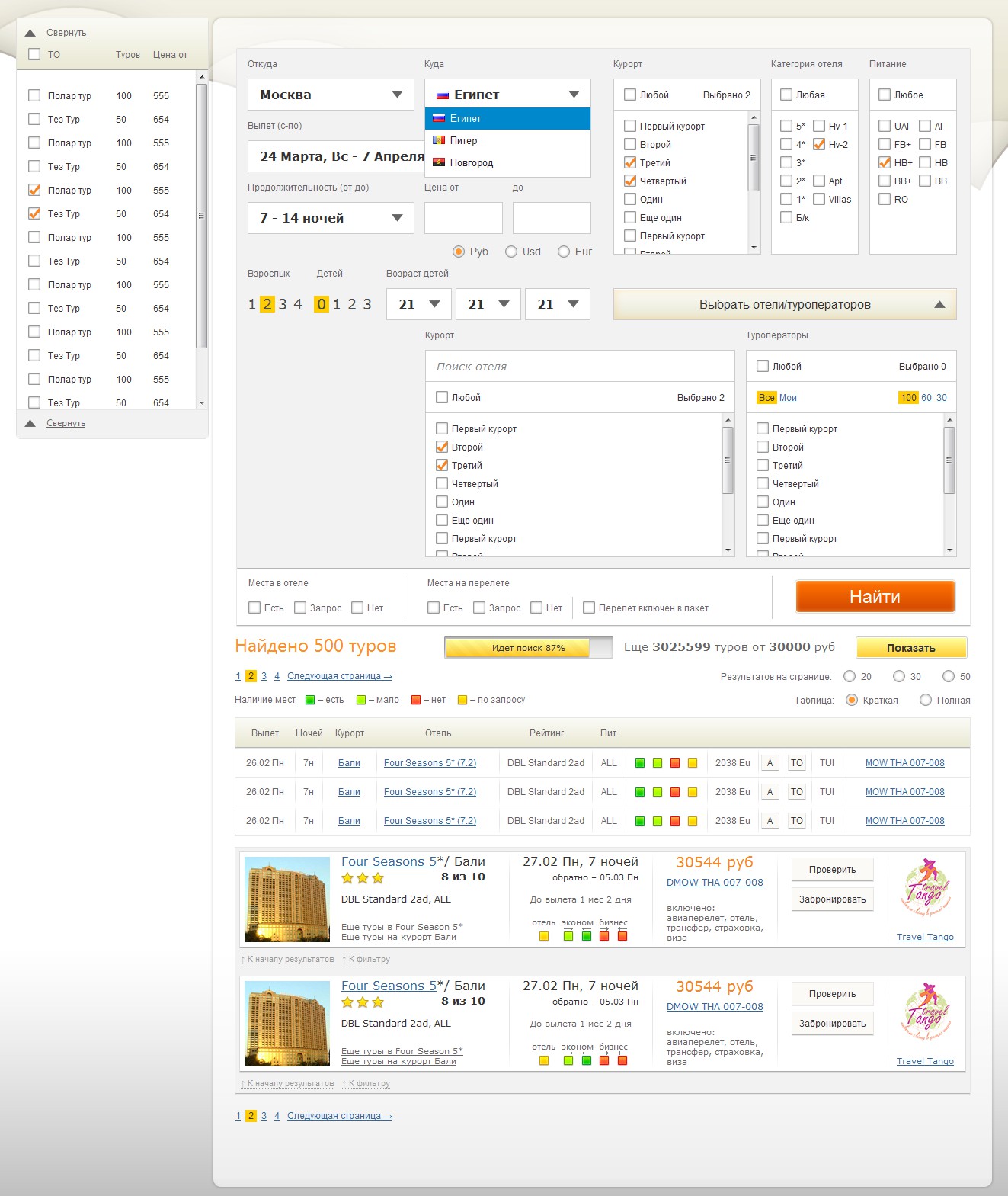The height and width of the screenshot is (1196, 1008).
Task: Click collapse triangle icon at top of left panel
Action: 30,33
